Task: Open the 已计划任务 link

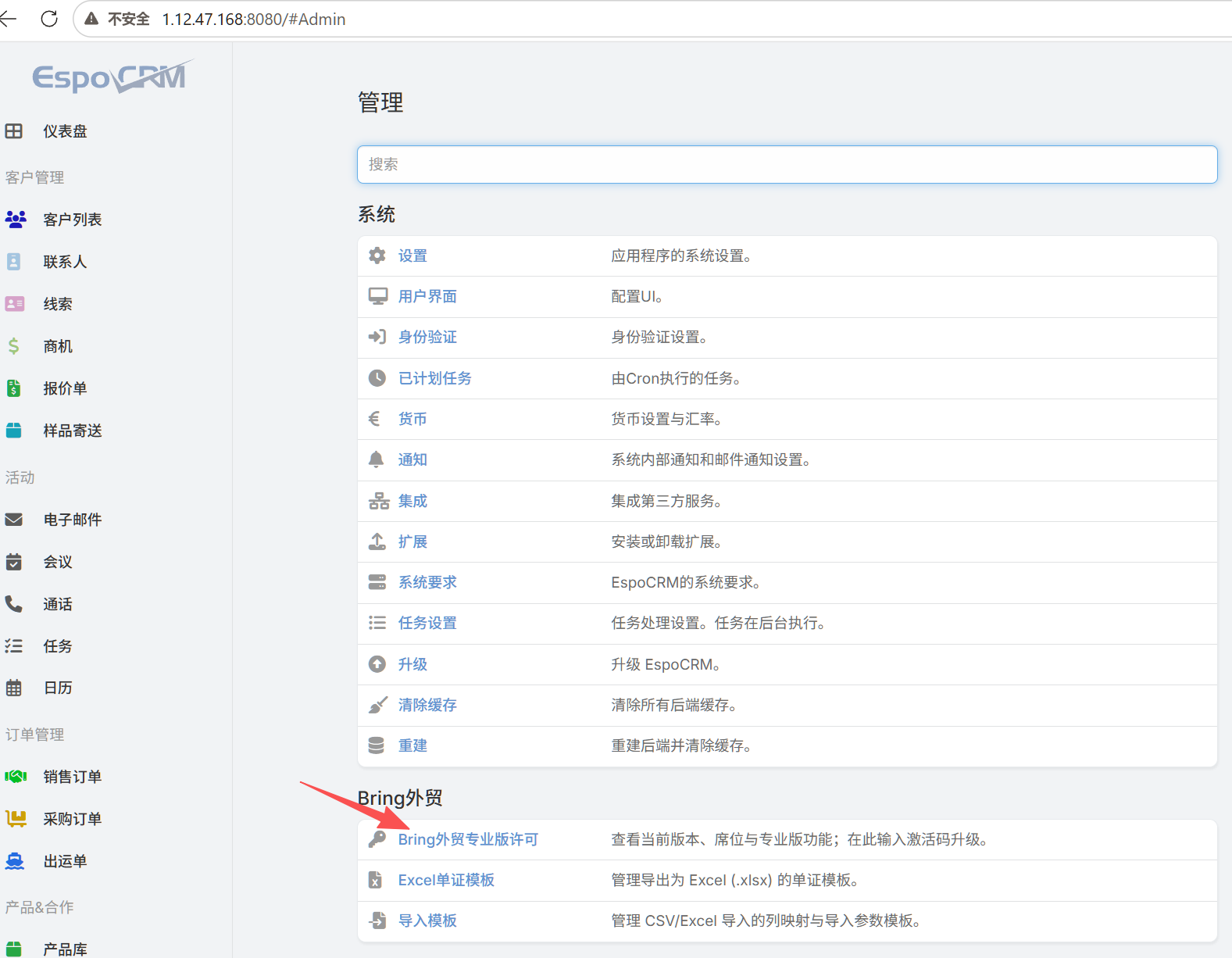Action: click(x=435, y=378)
